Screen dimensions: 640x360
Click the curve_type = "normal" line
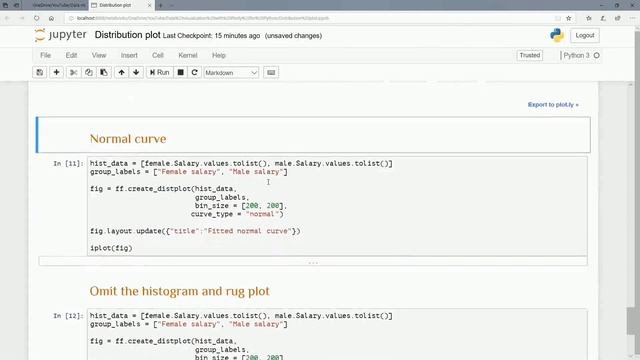pos(237,214)
